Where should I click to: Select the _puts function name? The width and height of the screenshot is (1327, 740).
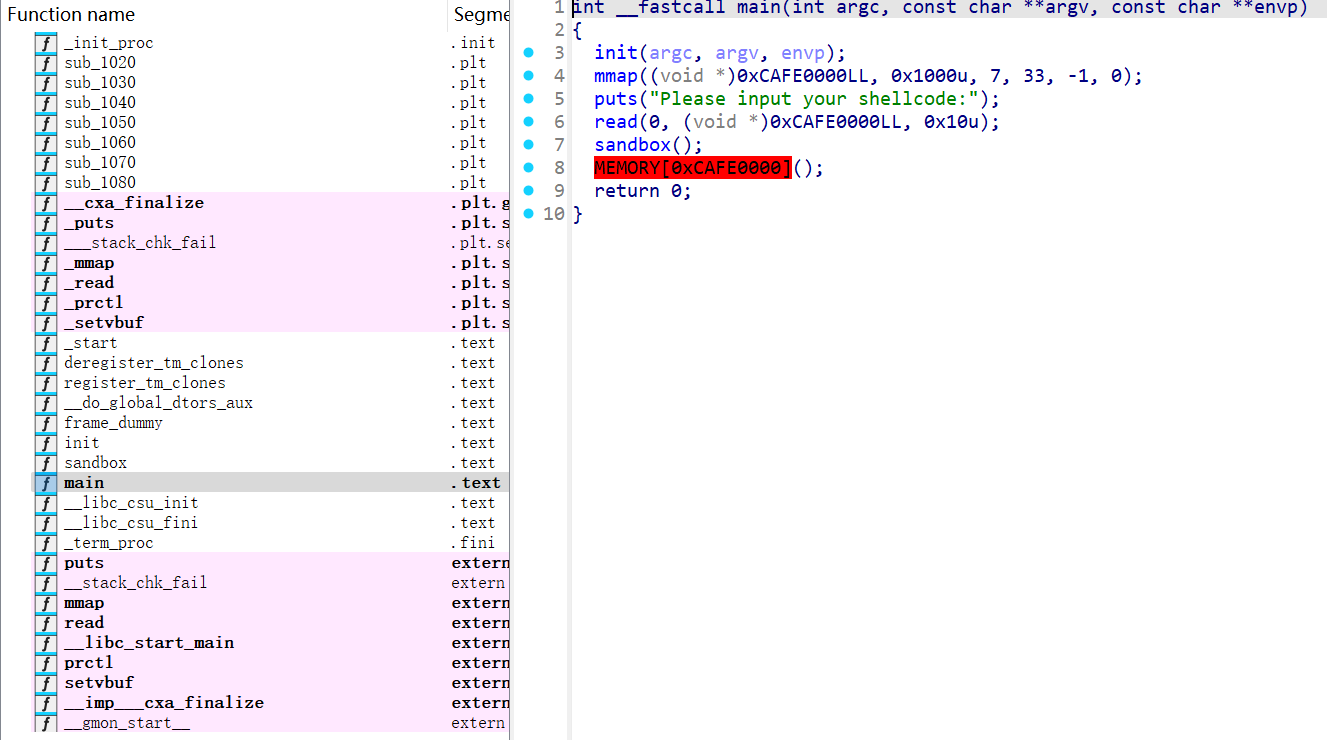click(x=89, y=223)
